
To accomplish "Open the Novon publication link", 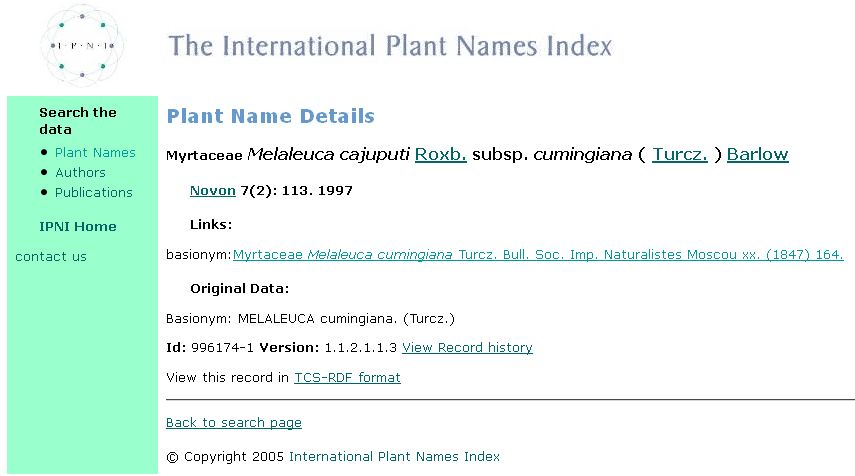I will [213, 191].
